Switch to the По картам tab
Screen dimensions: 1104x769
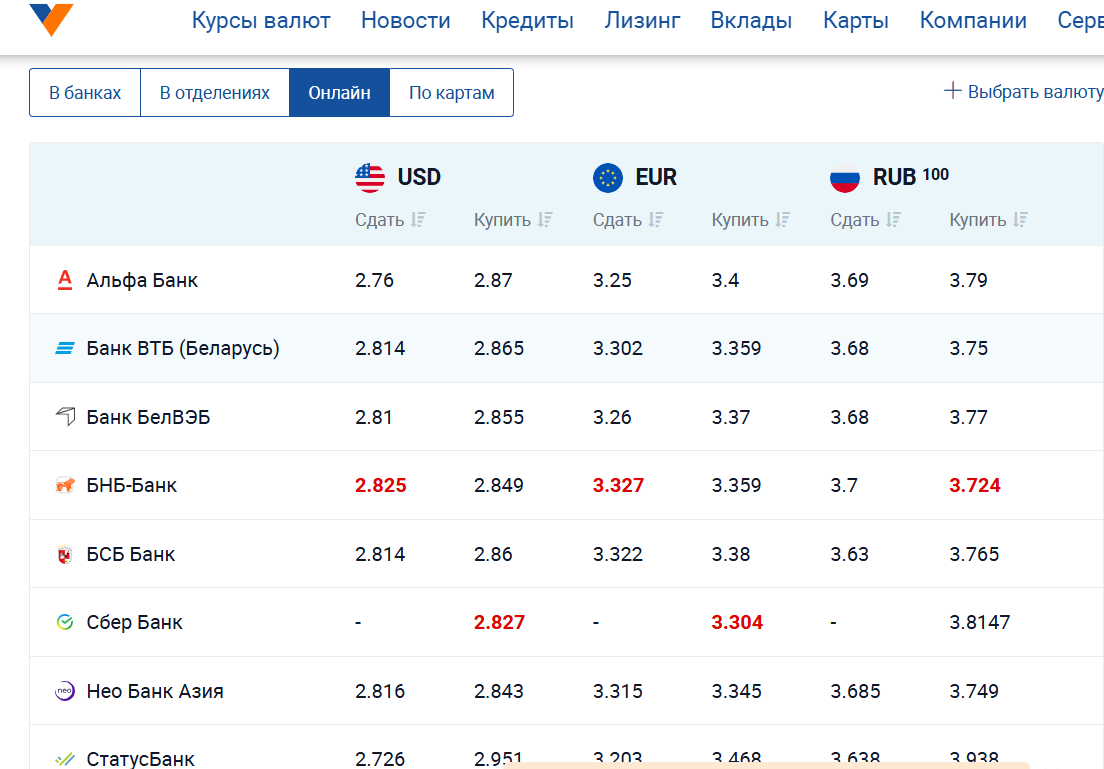tap(451, 93)
